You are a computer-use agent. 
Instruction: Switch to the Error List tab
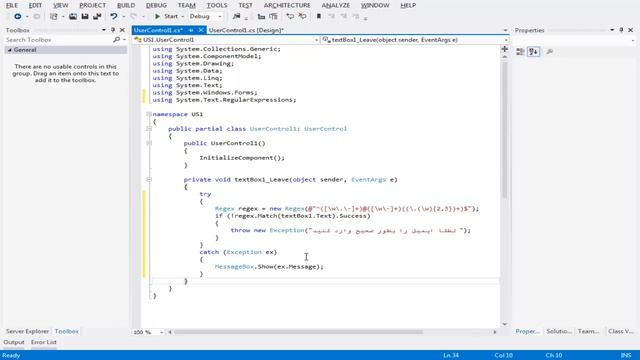point(44,342)
